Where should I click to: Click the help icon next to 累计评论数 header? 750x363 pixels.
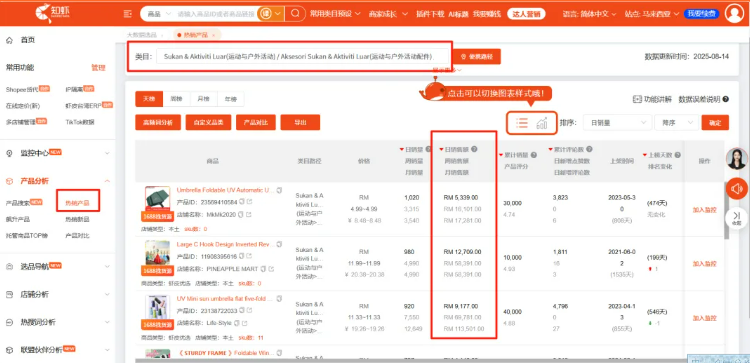coord(589,149)
